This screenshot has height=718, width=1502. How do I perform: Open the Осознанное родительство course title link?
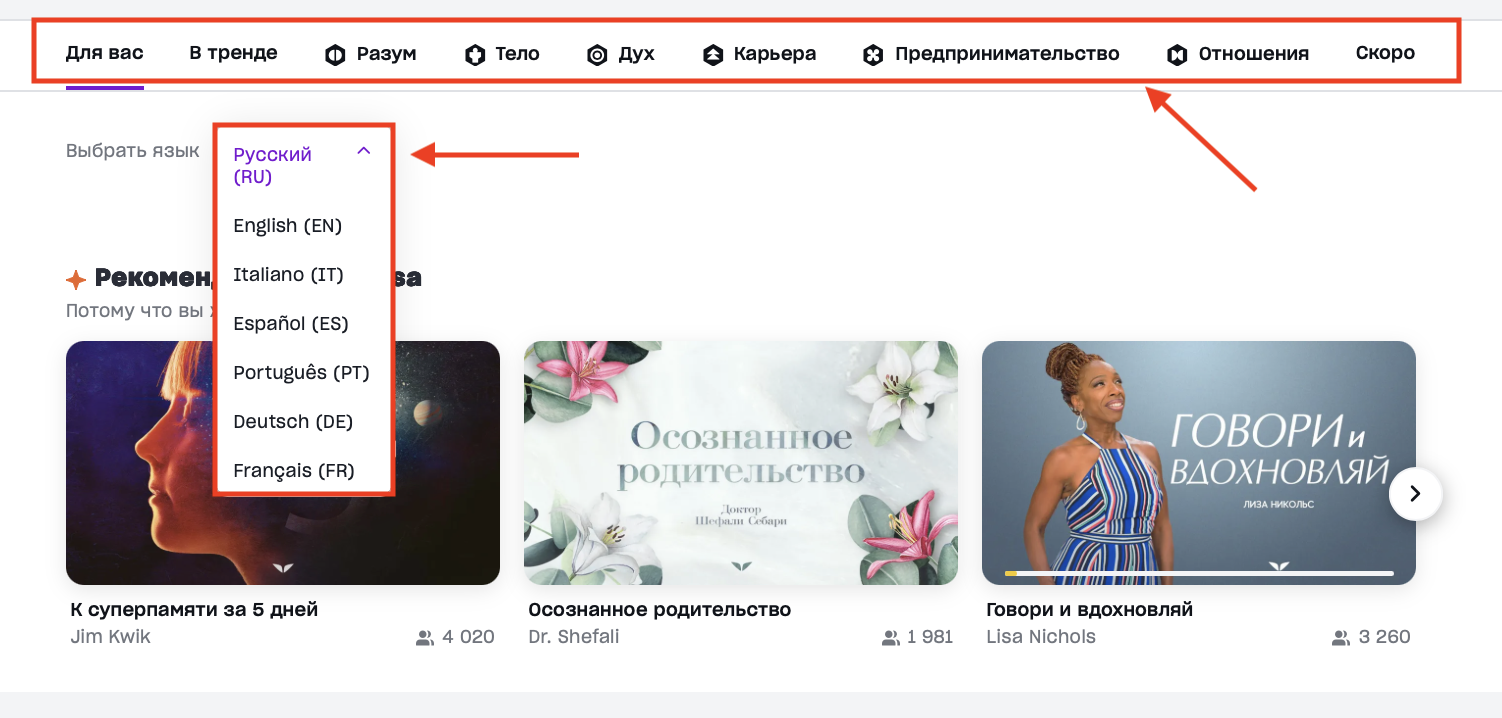click(x=659, y=610)
